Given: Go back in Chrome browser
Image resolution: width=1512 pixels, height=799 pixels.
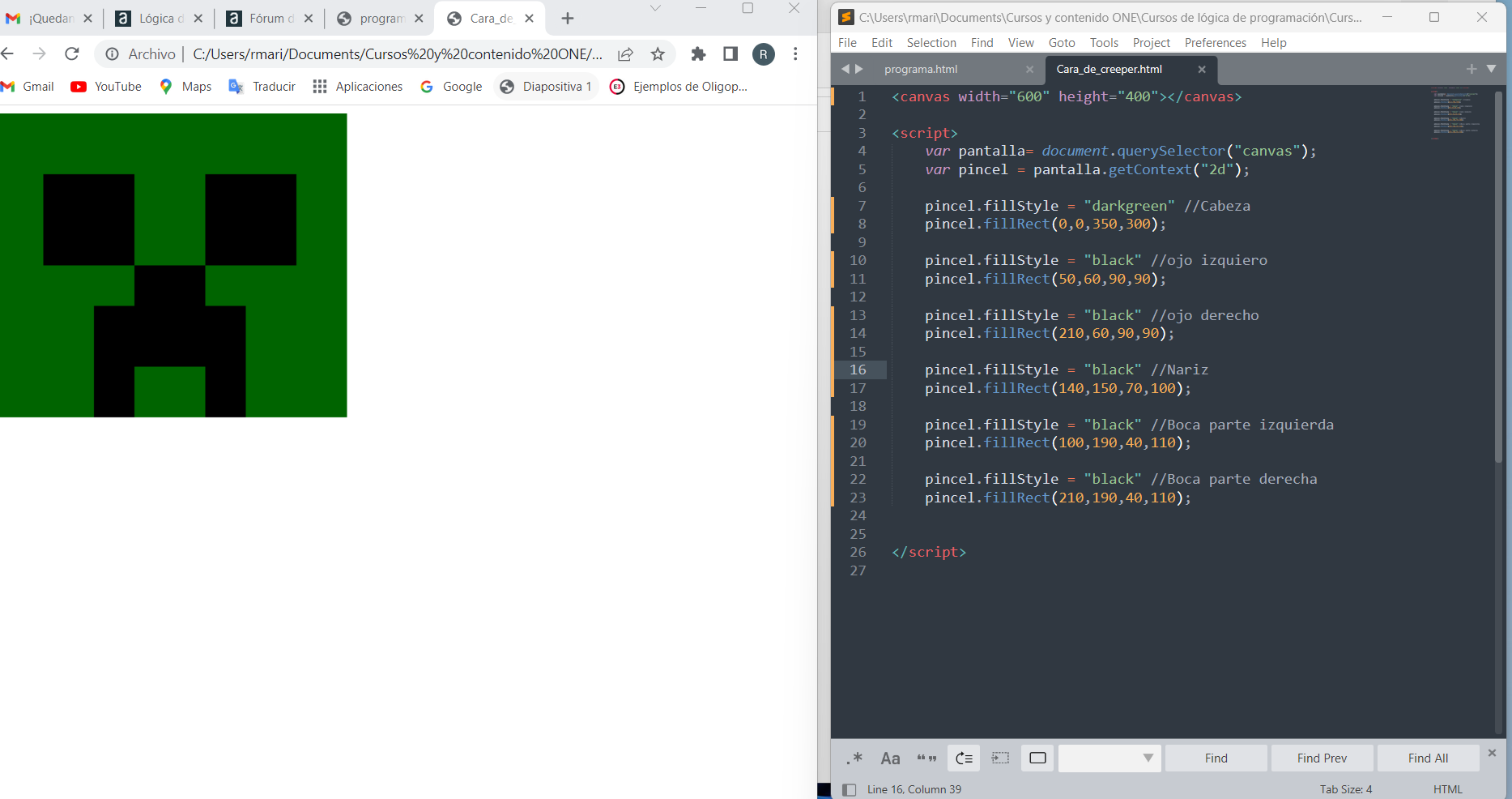Looking at the screenshot, I should (x=8, y=53).
